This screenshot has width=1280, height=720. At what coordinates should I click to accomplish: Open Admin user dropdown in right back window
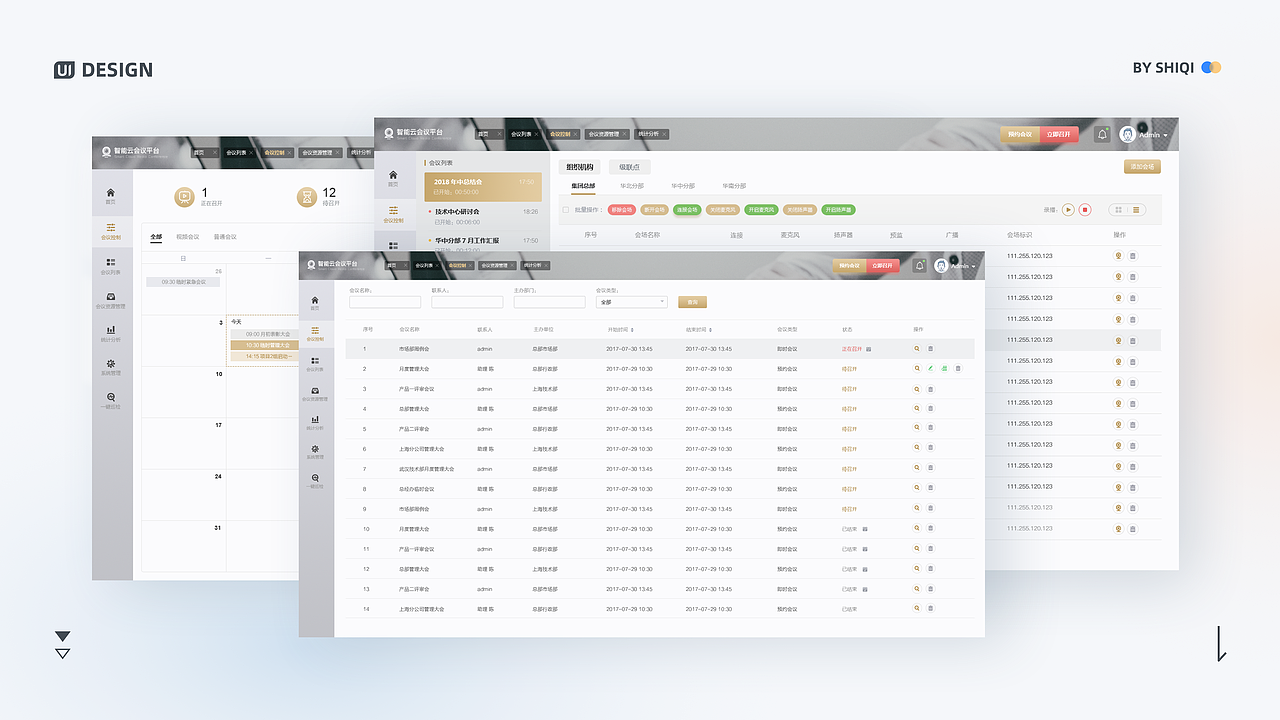click(1143, 134)
